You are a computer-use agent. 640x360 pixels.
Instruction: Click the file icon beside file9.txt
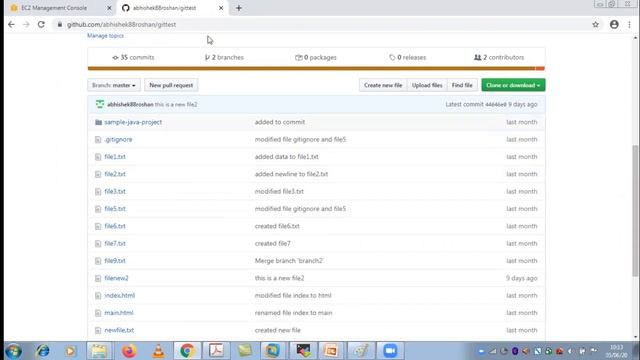[98, 261]
